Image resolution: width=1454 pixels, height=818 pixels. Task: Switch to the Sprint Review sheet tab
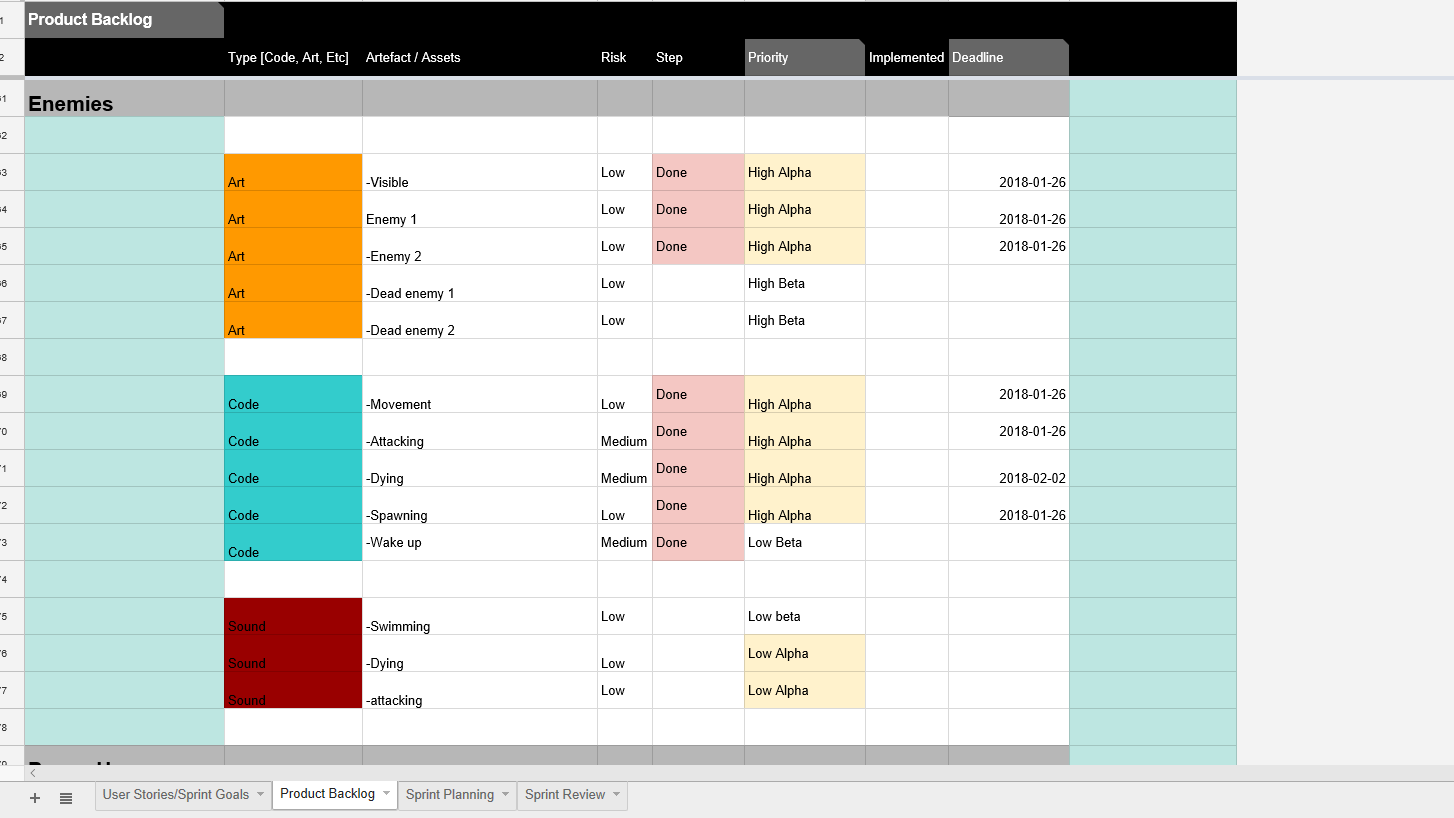coord(564,795)
